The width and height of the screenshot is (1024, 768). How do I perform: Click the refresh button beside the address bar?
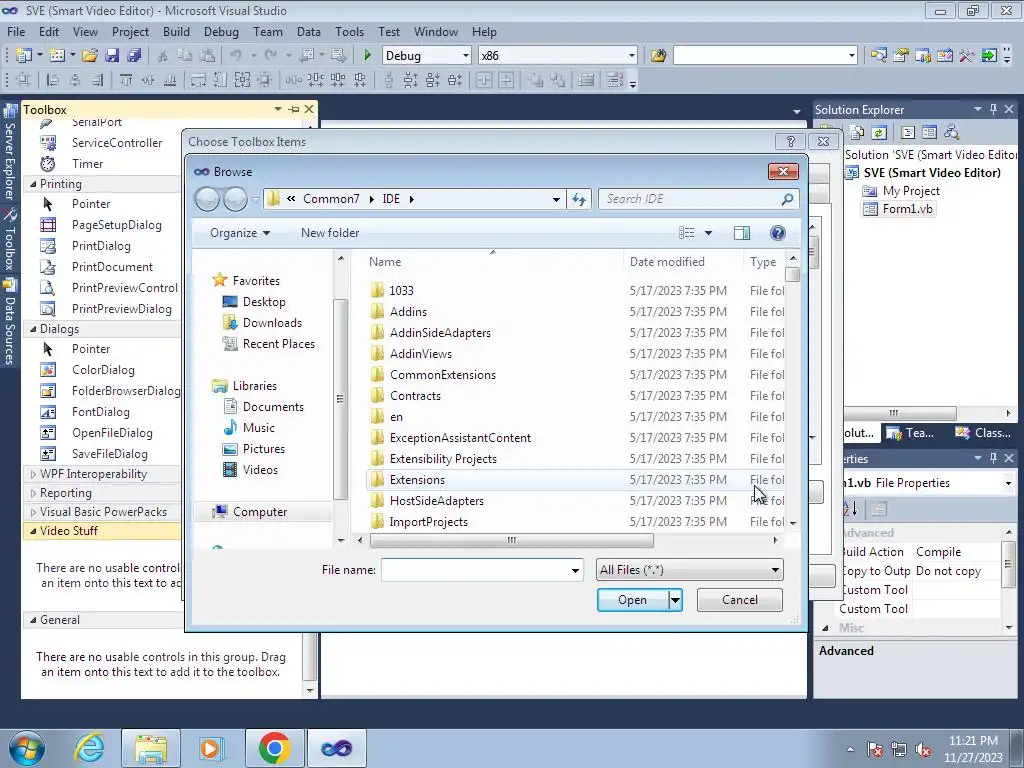coord(579,199)
